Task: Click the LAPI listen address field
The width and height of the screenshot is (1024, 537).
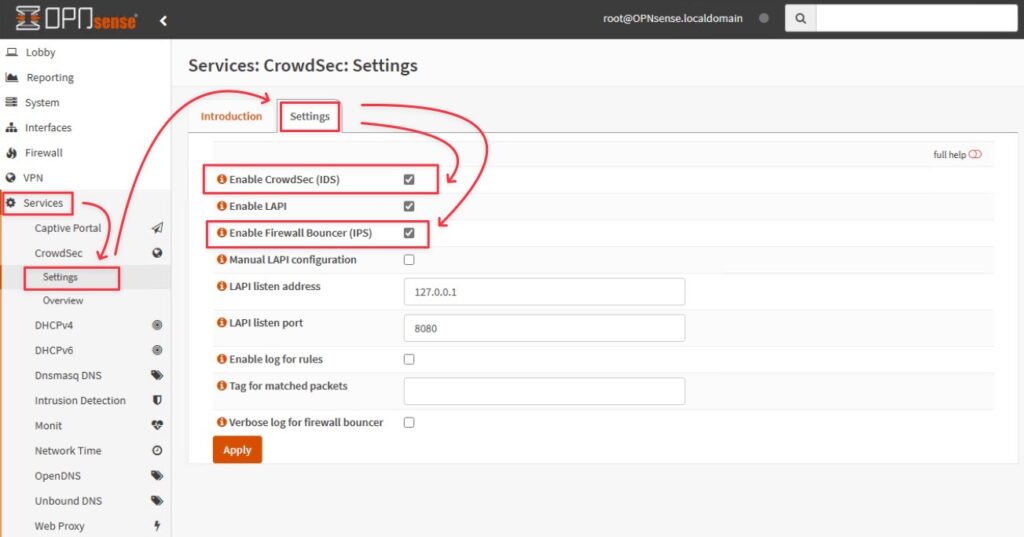Action: 544,291
